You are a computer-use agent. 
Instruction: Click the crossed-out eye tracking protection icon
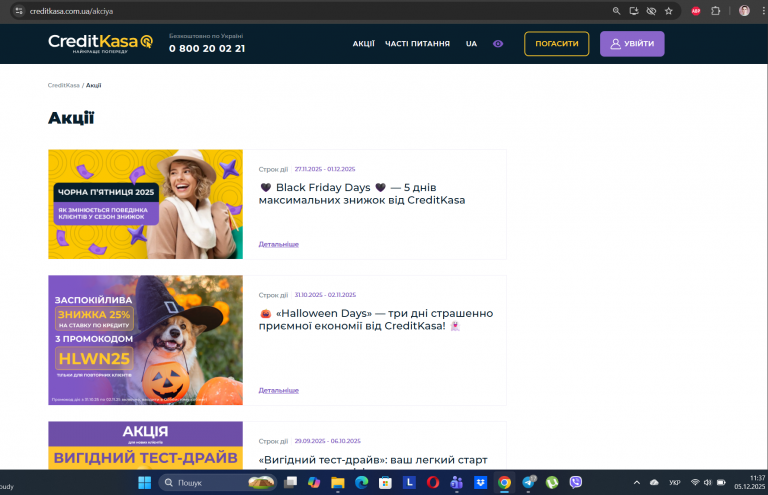[651, 11]
